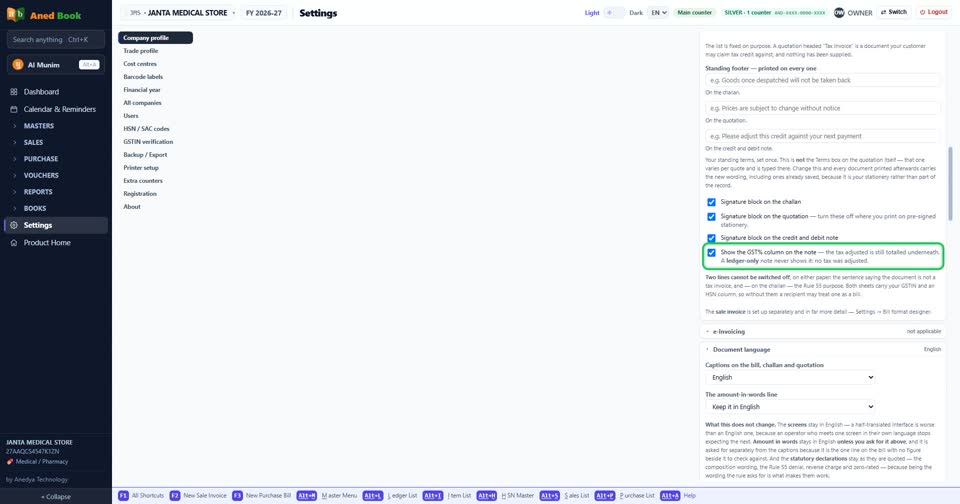Open the JANTA MEDICAL STORE company selector
The width and height of the screenshot is (960, 504).
click(179, 12)
